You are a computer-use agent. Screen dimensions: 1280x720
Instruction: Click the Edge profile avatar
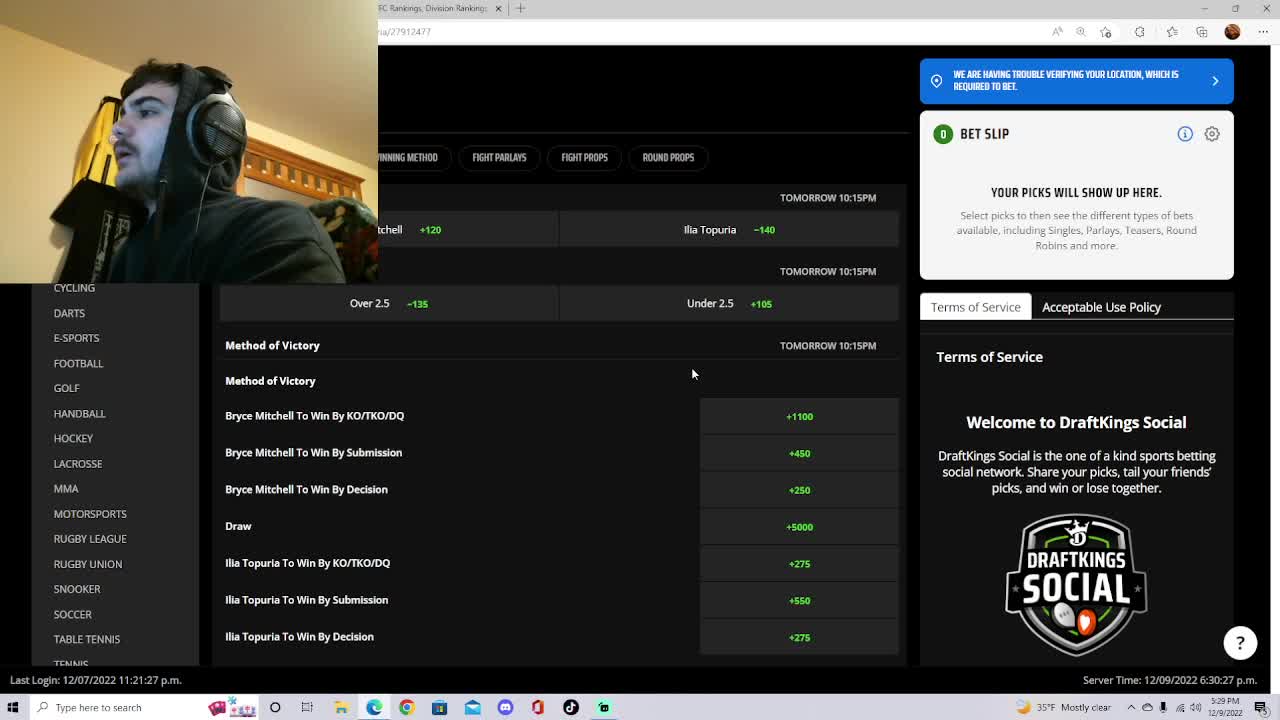coord(1232,32)
